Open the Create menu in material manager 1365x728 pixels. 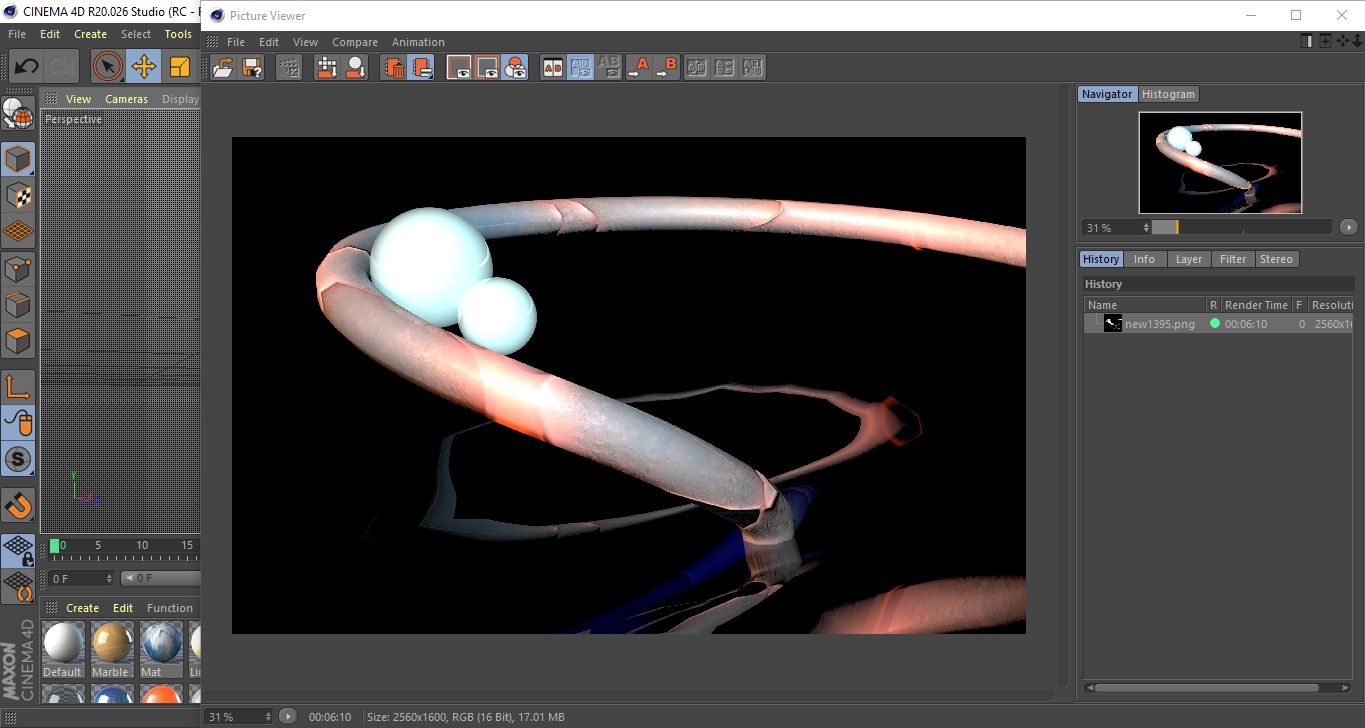tap(82, 608)
